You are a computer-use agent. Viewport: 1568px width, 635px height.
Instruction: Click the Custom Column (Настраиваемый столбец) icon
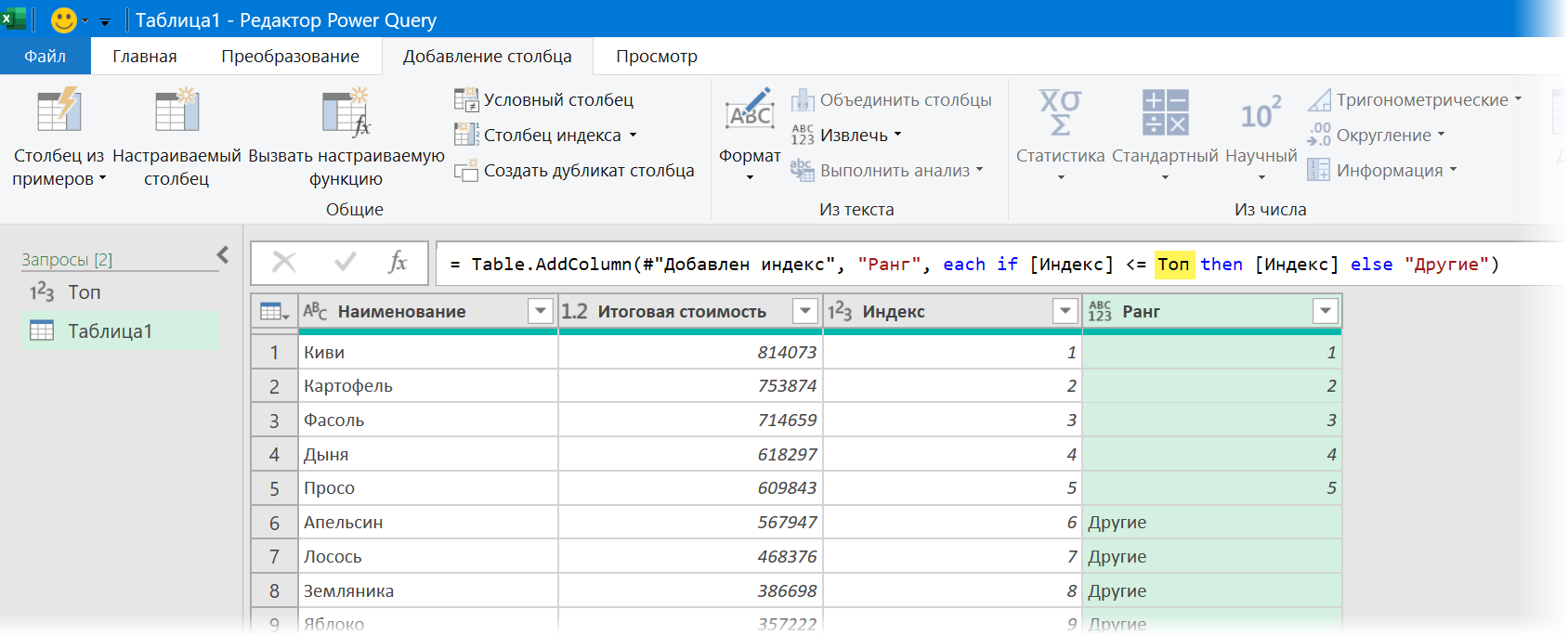[176, 110]
